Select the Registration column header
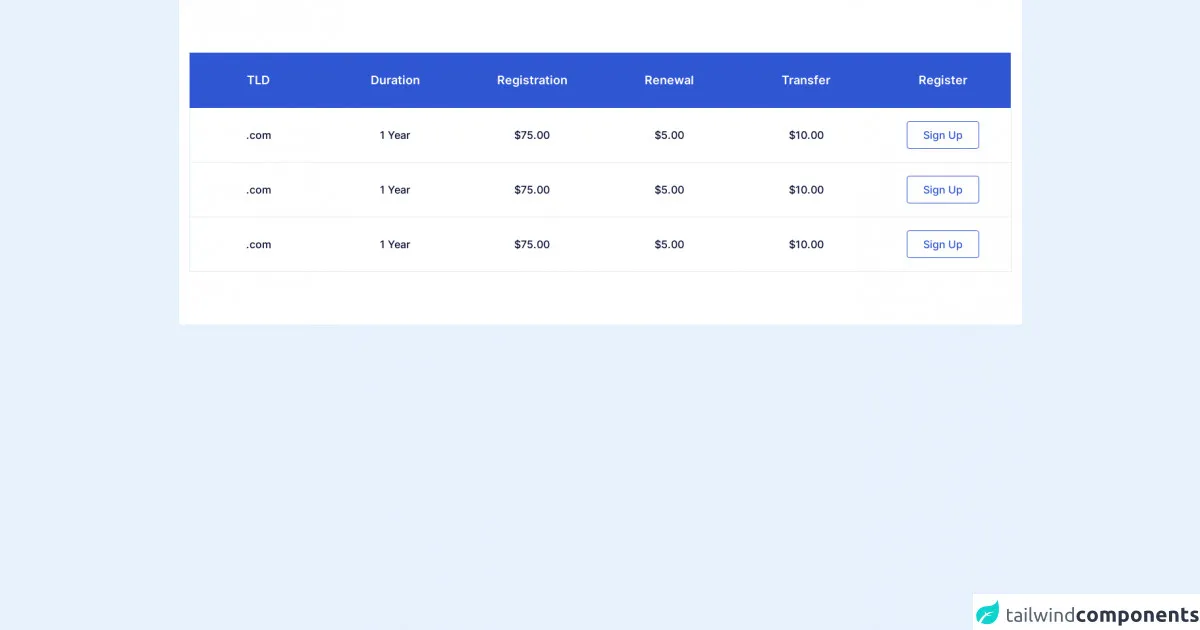This screenshot has height=630, width=1200. pos(532,80)
